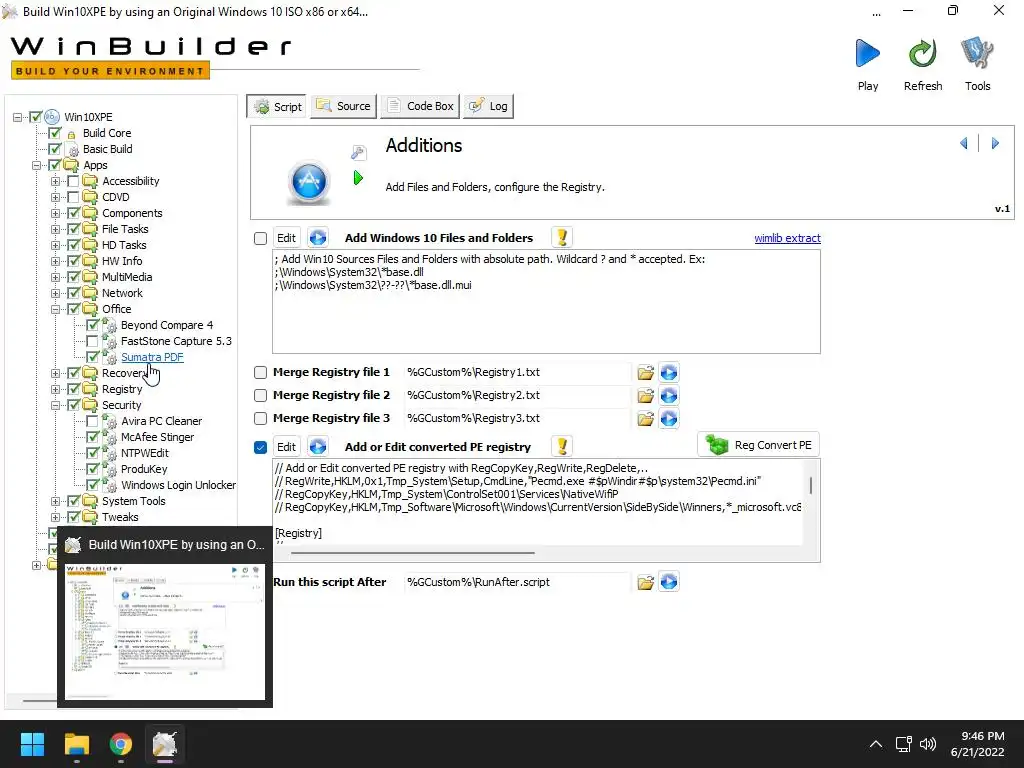Check the CDVD folder checkbox
Viewport: 1024px width, 768px height.
(x=73, y=197)
